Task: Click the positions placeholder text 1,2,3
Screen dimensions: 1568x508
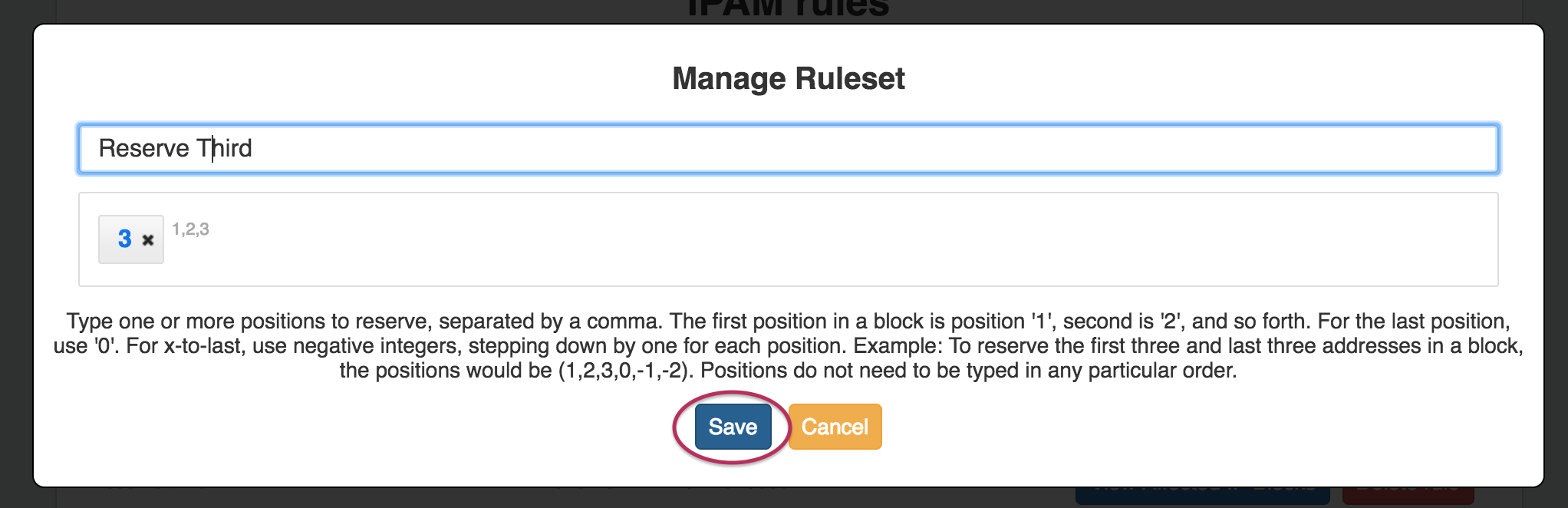Action: [x=190, y=229]
